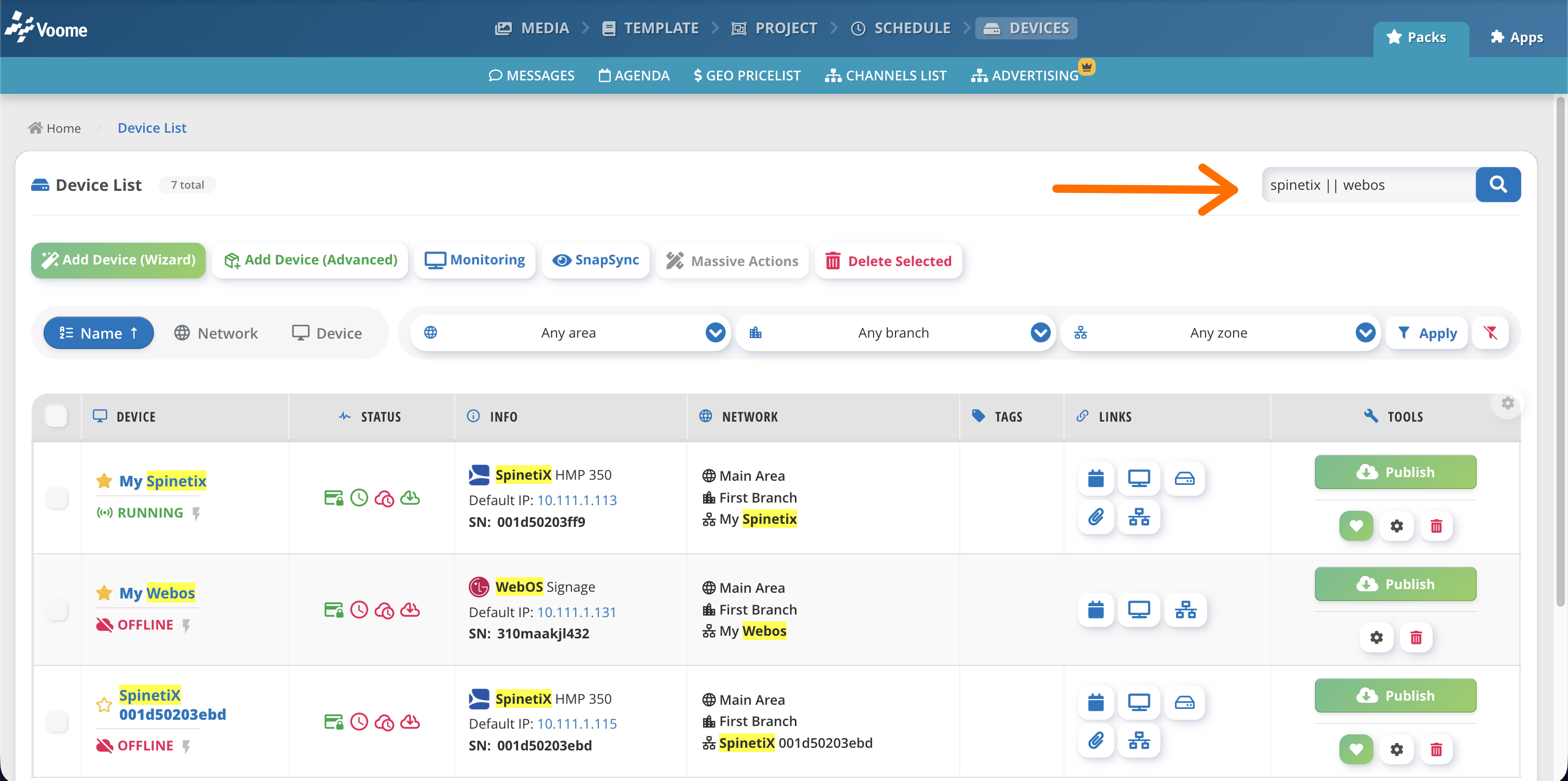Click trash icon for SpinetiX 001d50203ebd

(1436, 749)
